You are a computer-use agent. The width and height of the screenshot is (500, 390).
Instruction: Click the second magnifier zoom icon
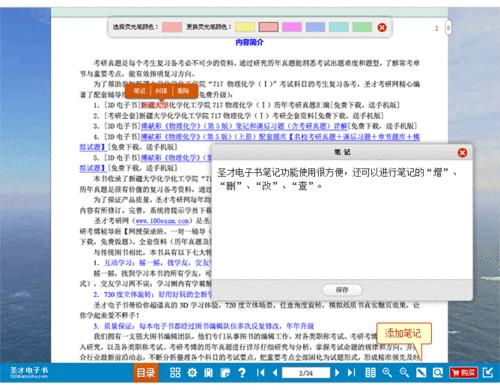[404, 373]
